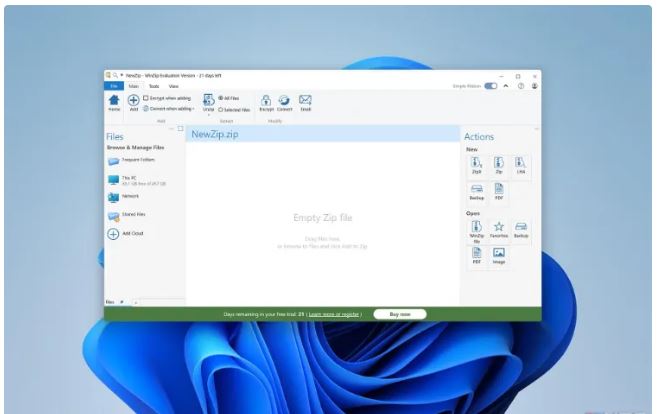Open Image action in Actions panel

498,255
